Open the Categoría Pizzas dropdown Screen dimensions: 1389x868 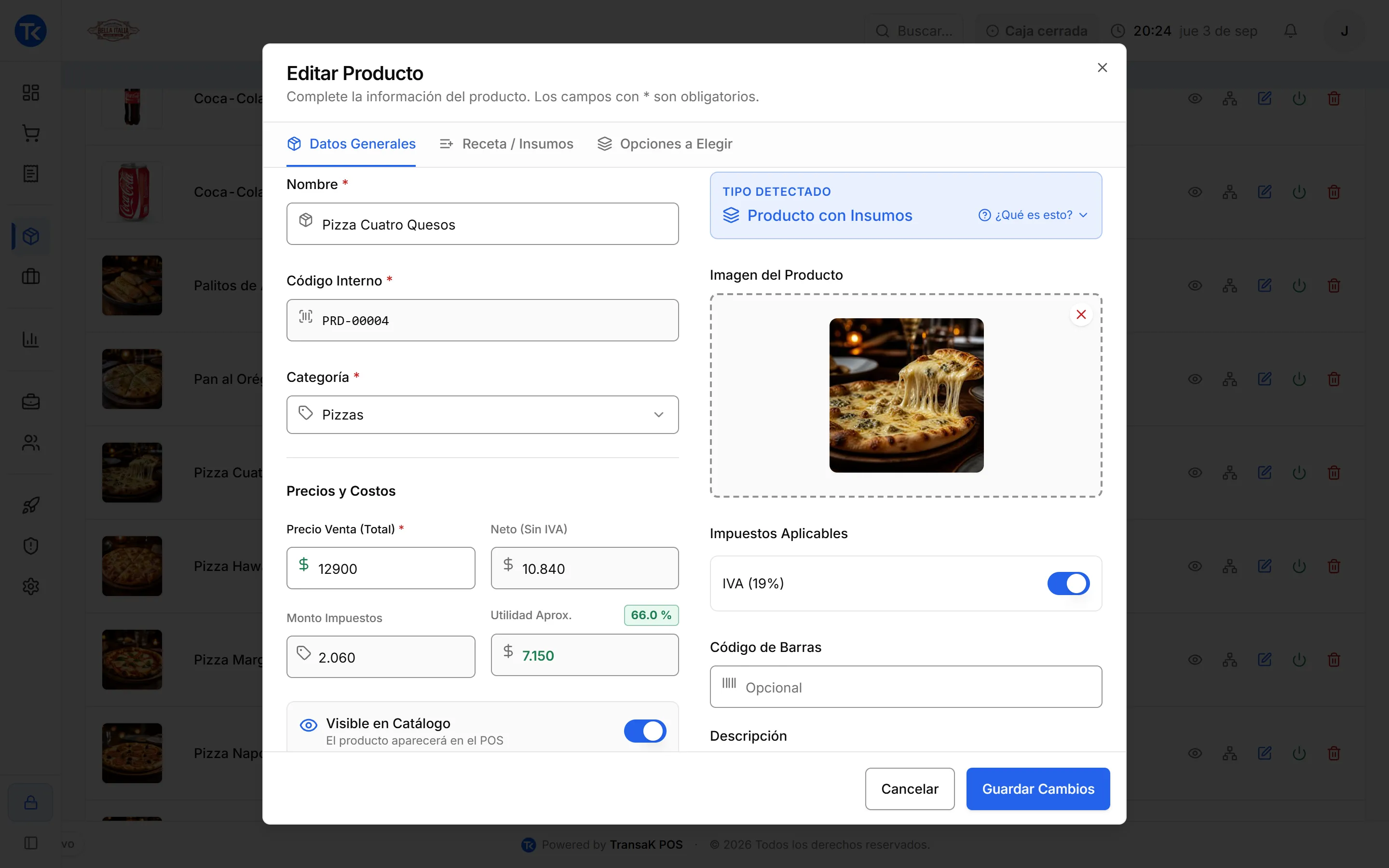(x=482, y=415)
